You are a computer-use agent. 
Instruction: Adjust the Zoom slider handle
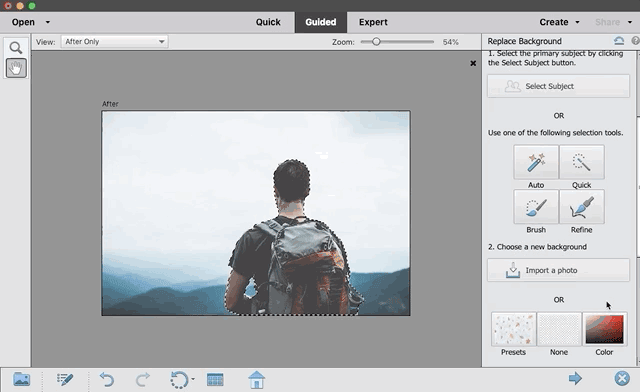[x=376, y=42]
